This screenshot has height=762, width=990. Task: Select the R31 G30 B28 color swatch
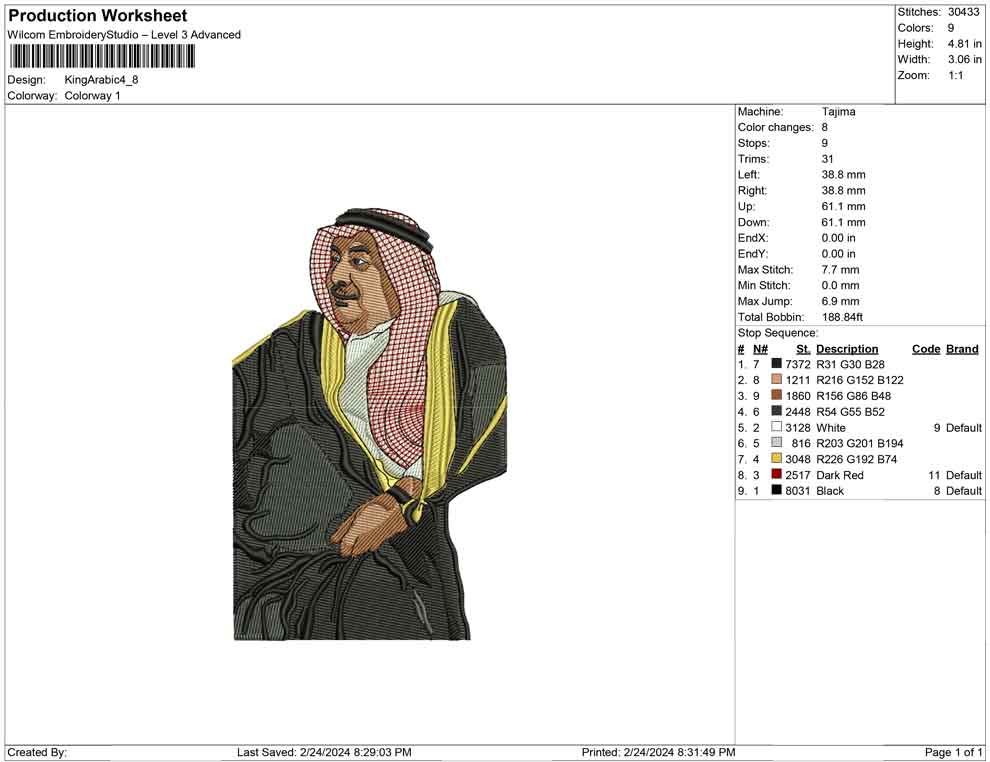(777, 364)
